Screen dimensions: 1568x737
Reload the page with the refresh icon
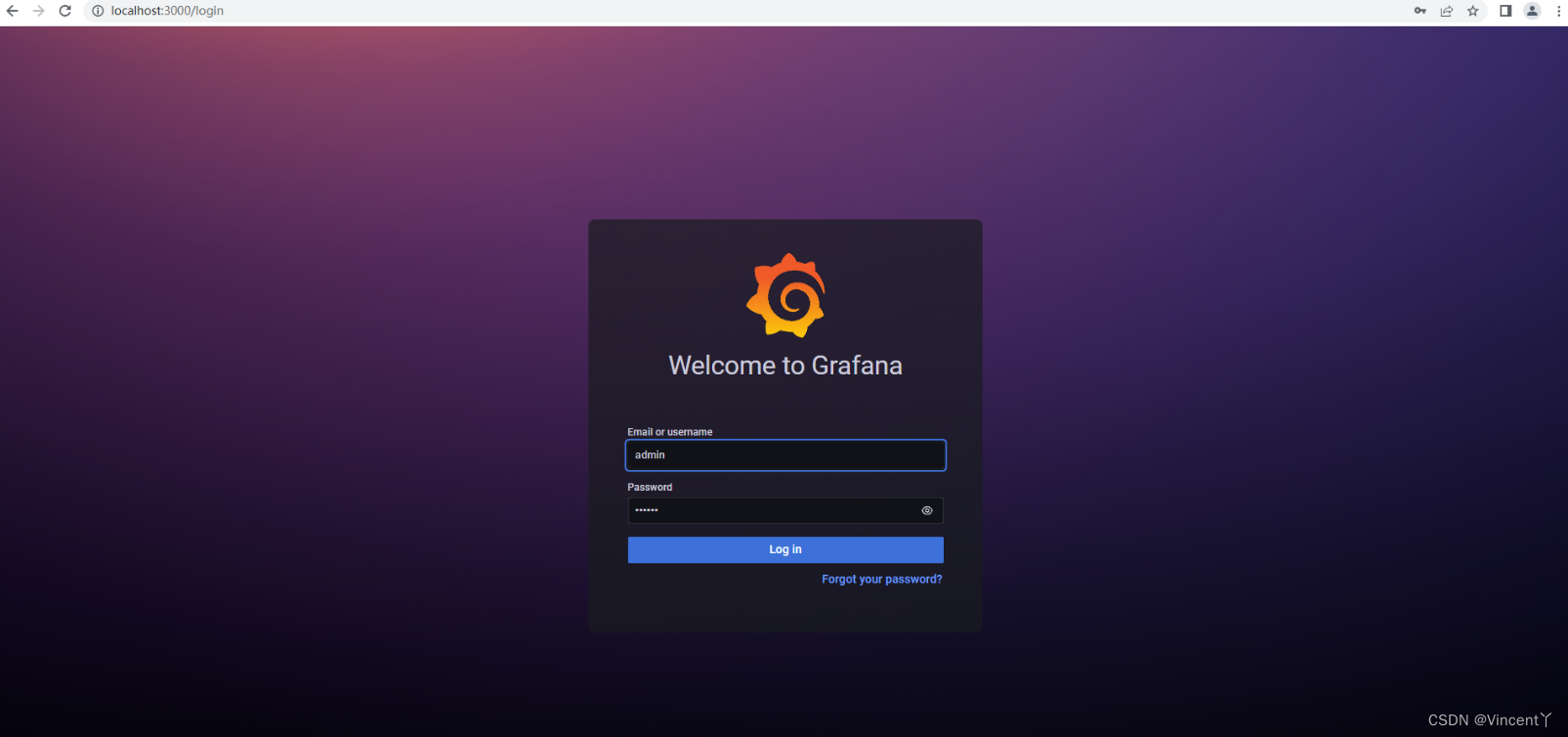click(65, 11)
